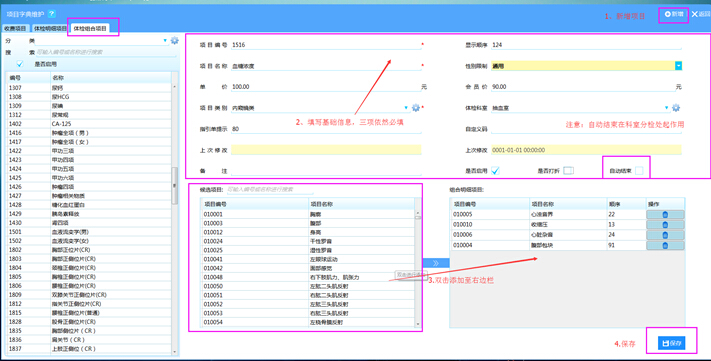Select row 1501 in the left list
The image size is (711, 361).
pyautogui.click(x=89, y=232)
